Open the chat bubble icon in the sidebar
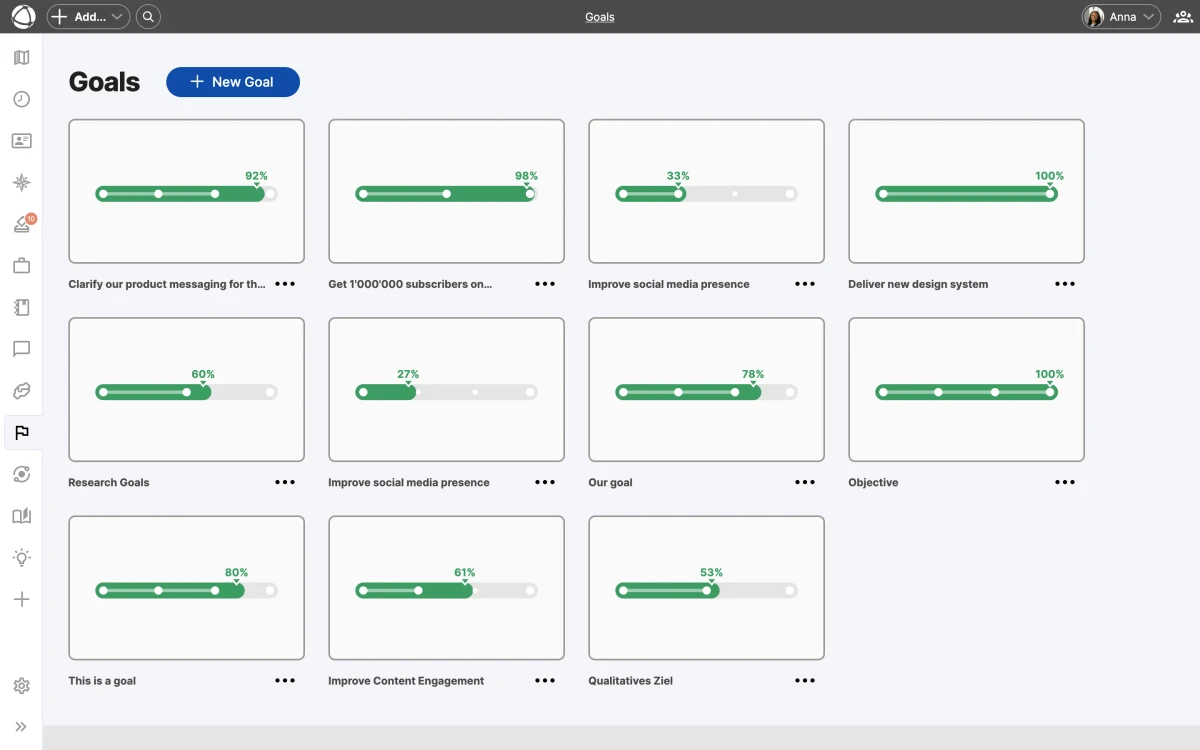1200x750 pixels. (x=21, y=349)
